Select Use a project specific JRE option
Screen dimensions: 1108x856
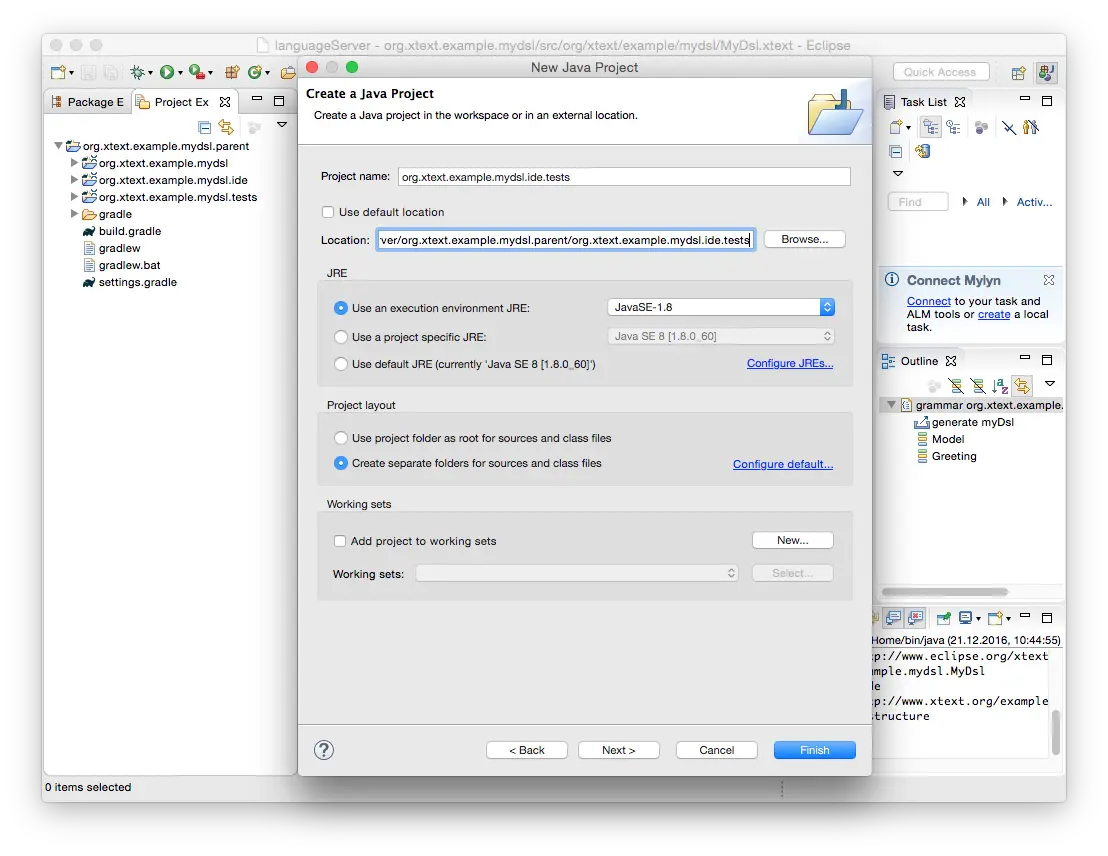pyautogui.click(x=341, y=336)
